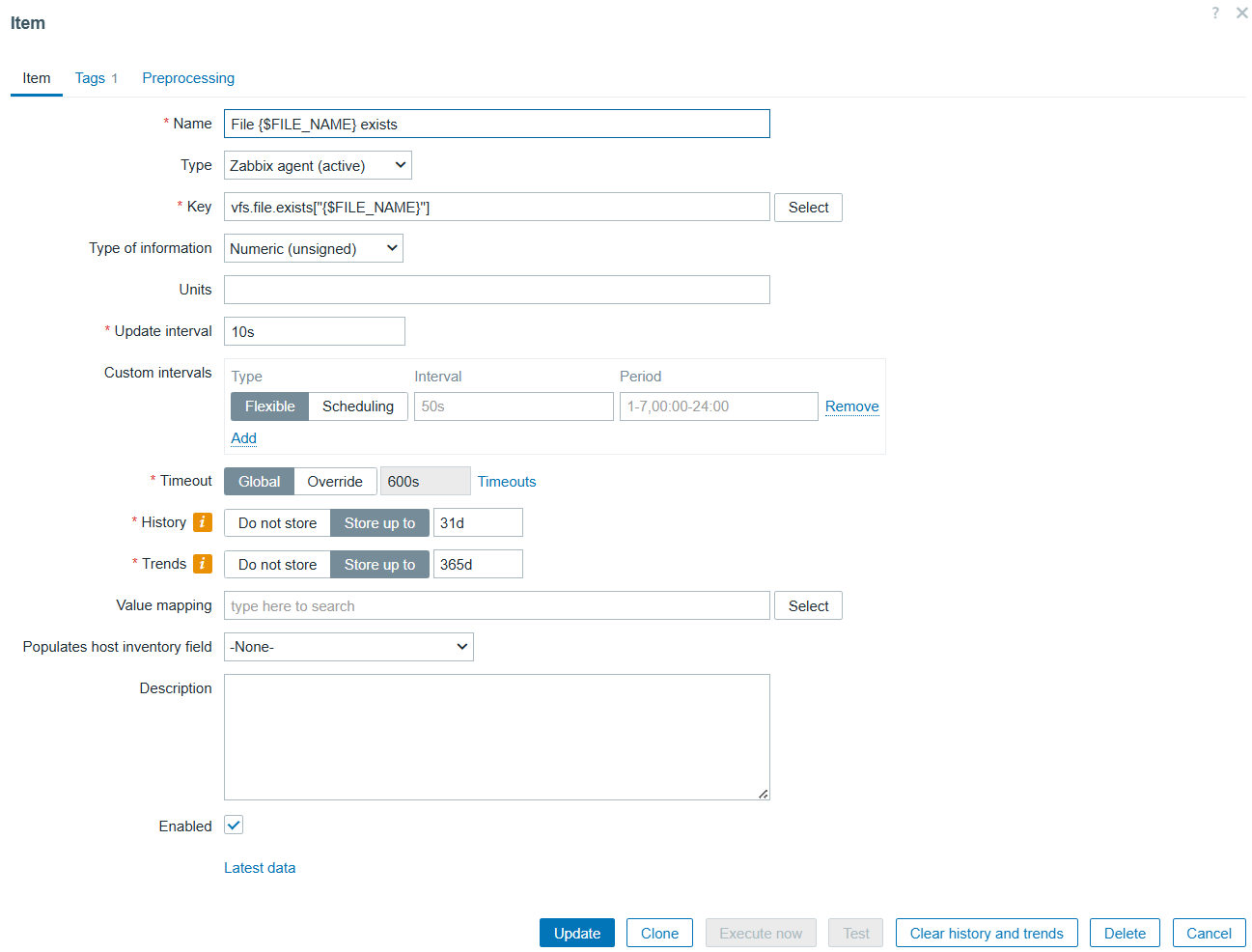Remove the flexible custom interval row
The height and width of the screenshot is (952, 1252).
(851, 406)
